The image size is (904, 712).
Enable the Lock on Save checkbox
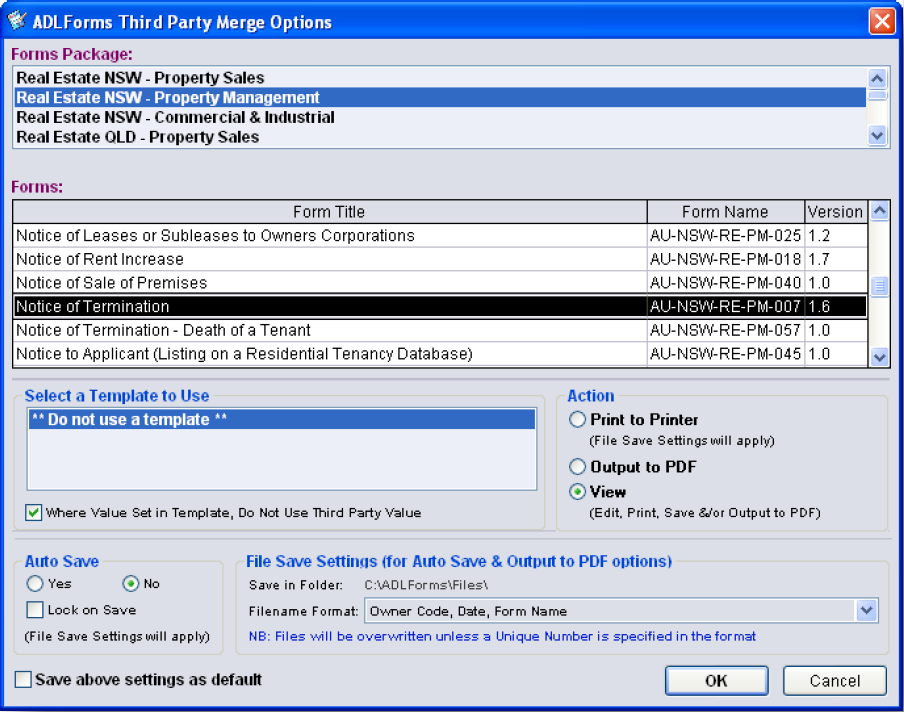(35, 609)
